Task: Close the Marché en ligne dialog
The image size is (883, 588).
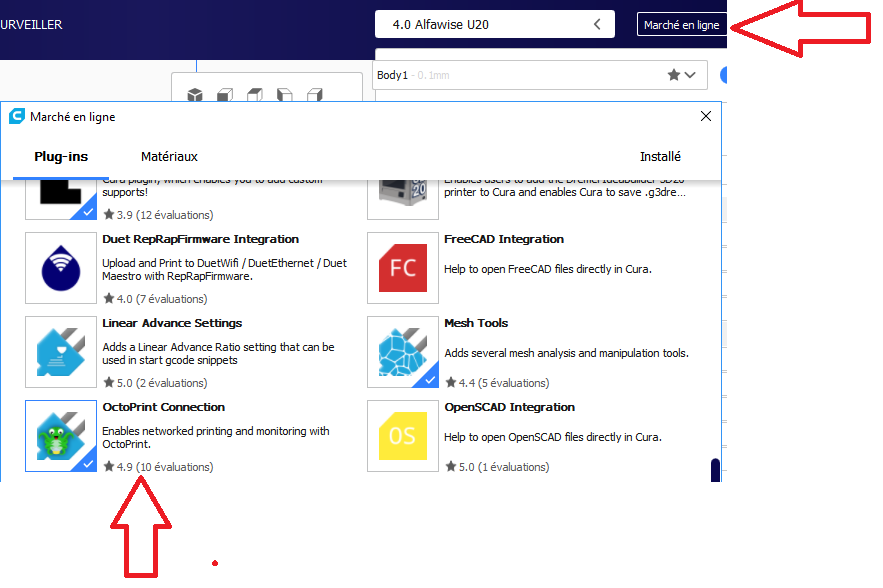Action: tap(706, 116)
